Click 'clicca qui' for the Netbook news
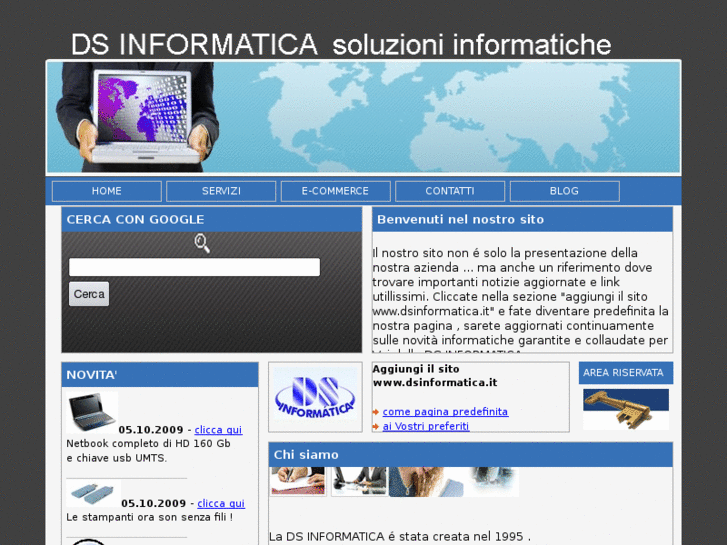 pos(218,430)
